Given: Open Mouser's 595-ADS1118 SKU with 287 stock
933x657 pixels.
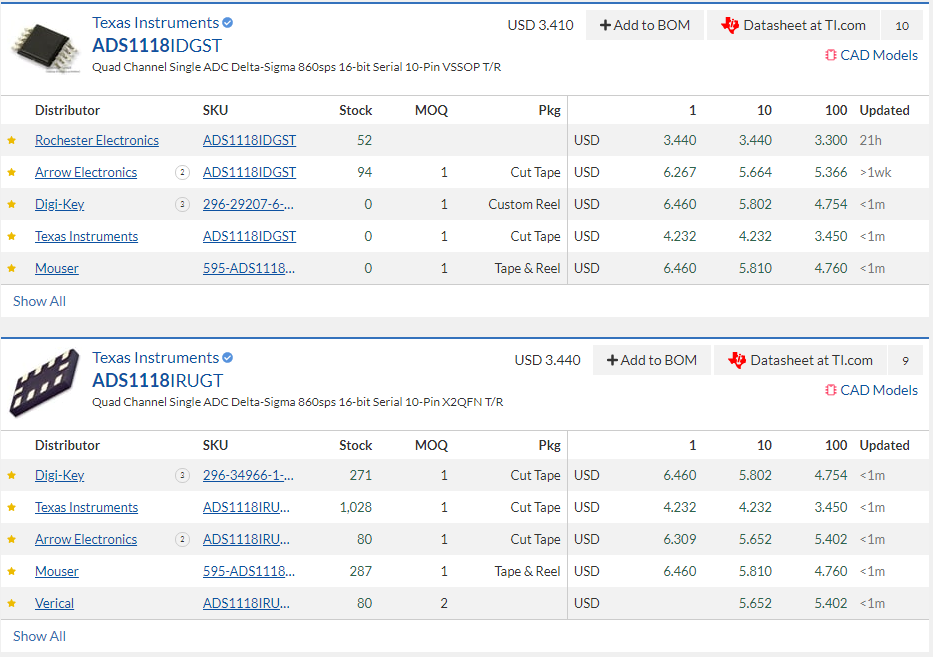Looking at the screenshot, I should [x=249, y=572].
